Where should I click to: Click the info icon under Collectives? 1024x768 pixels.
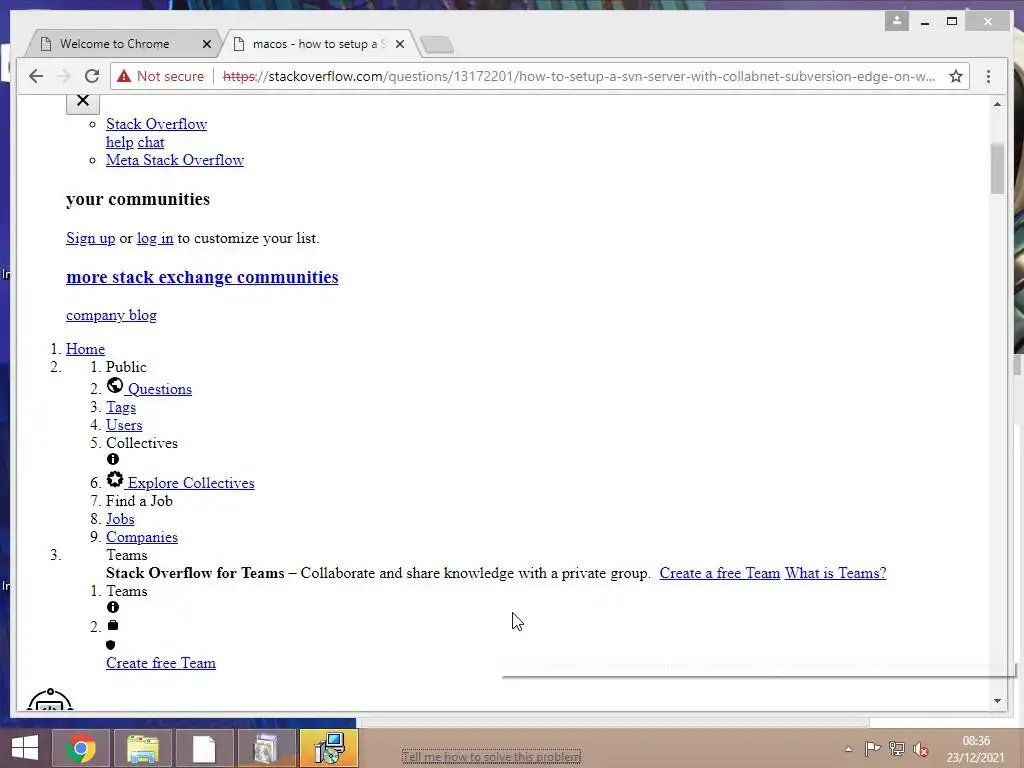point(113,460)
